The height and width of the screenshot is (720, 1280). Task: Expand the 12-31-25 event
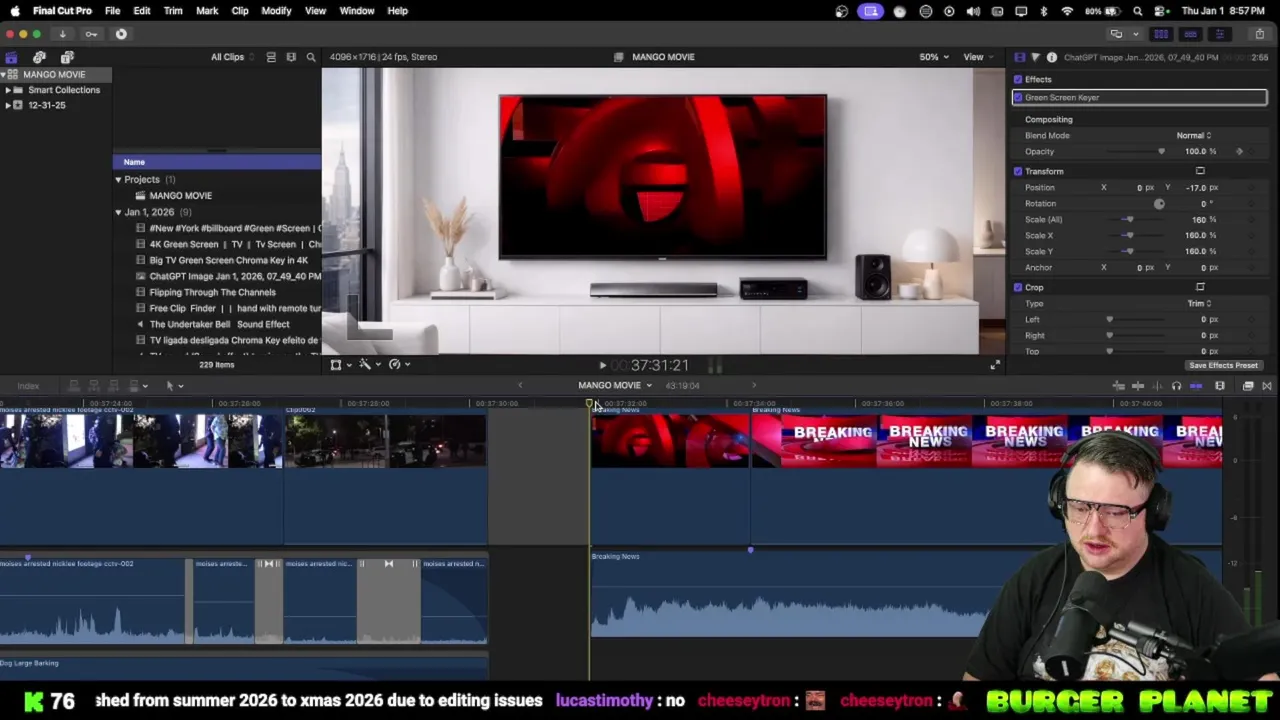8,105
